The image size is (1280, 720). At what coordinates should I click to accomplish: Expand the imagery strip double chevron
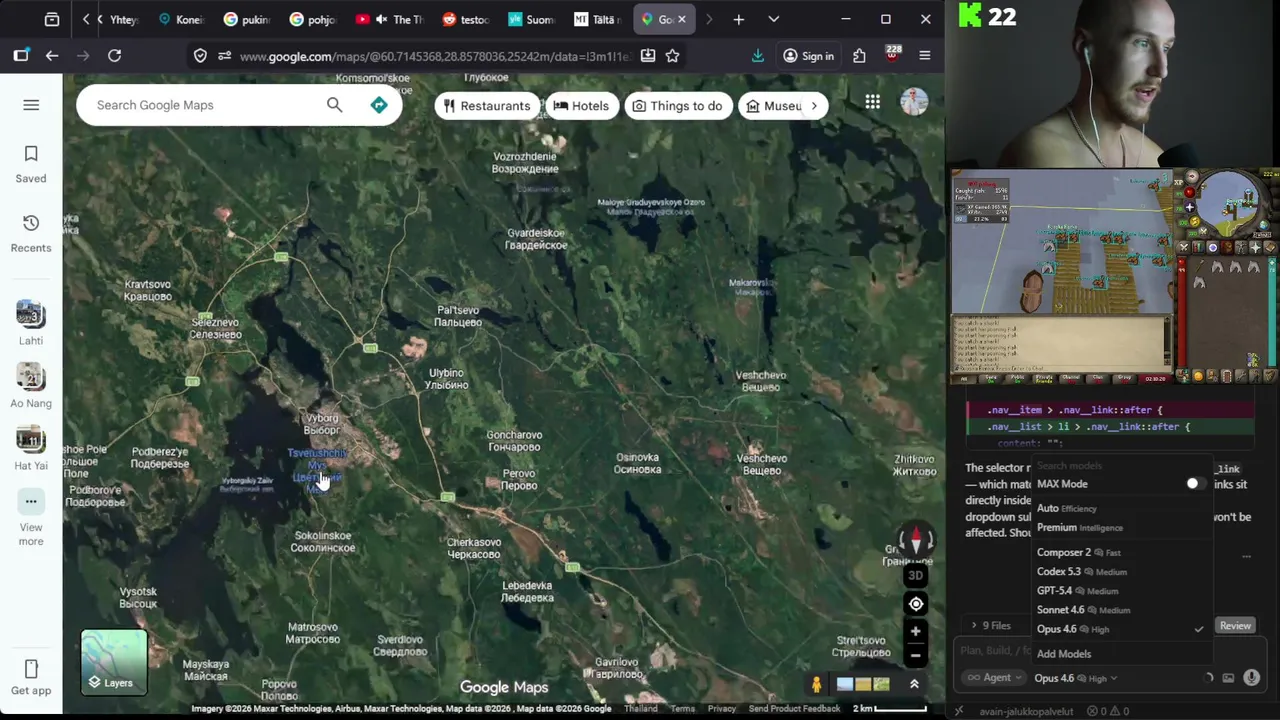pos(914,684)
